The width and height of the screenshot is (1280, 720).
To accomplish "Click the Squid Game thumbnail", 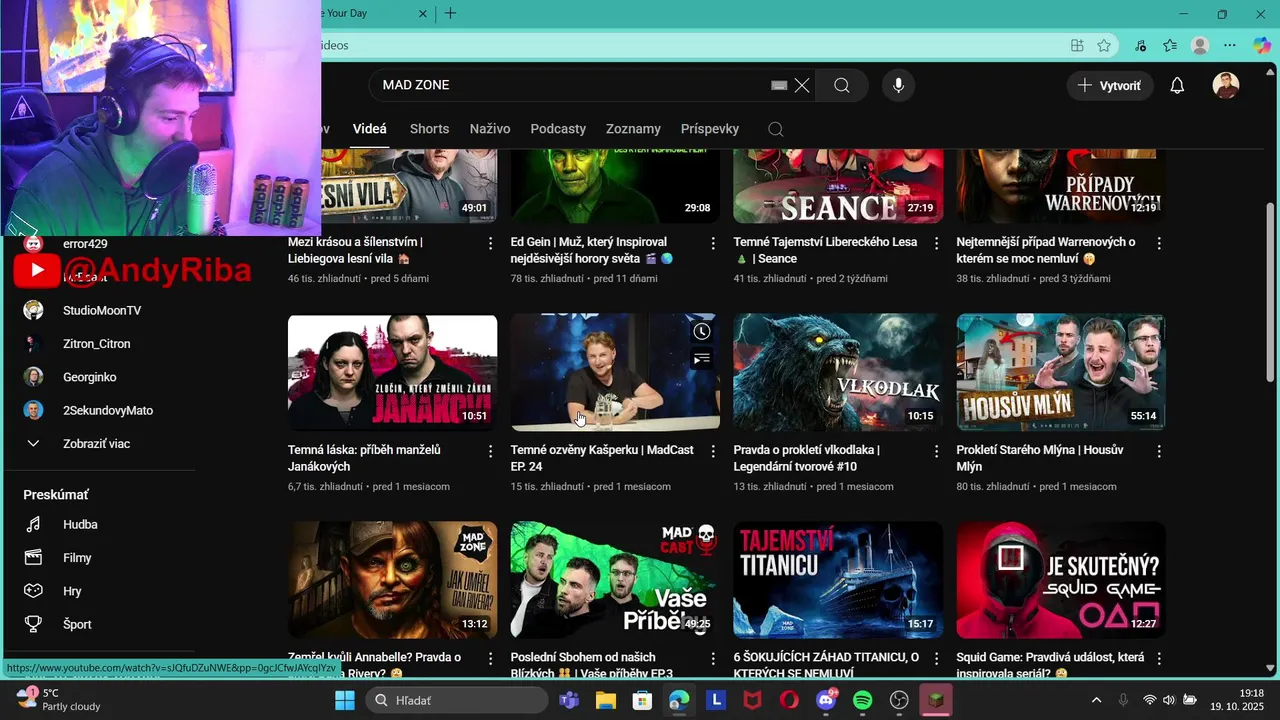I will point(1061,580).
